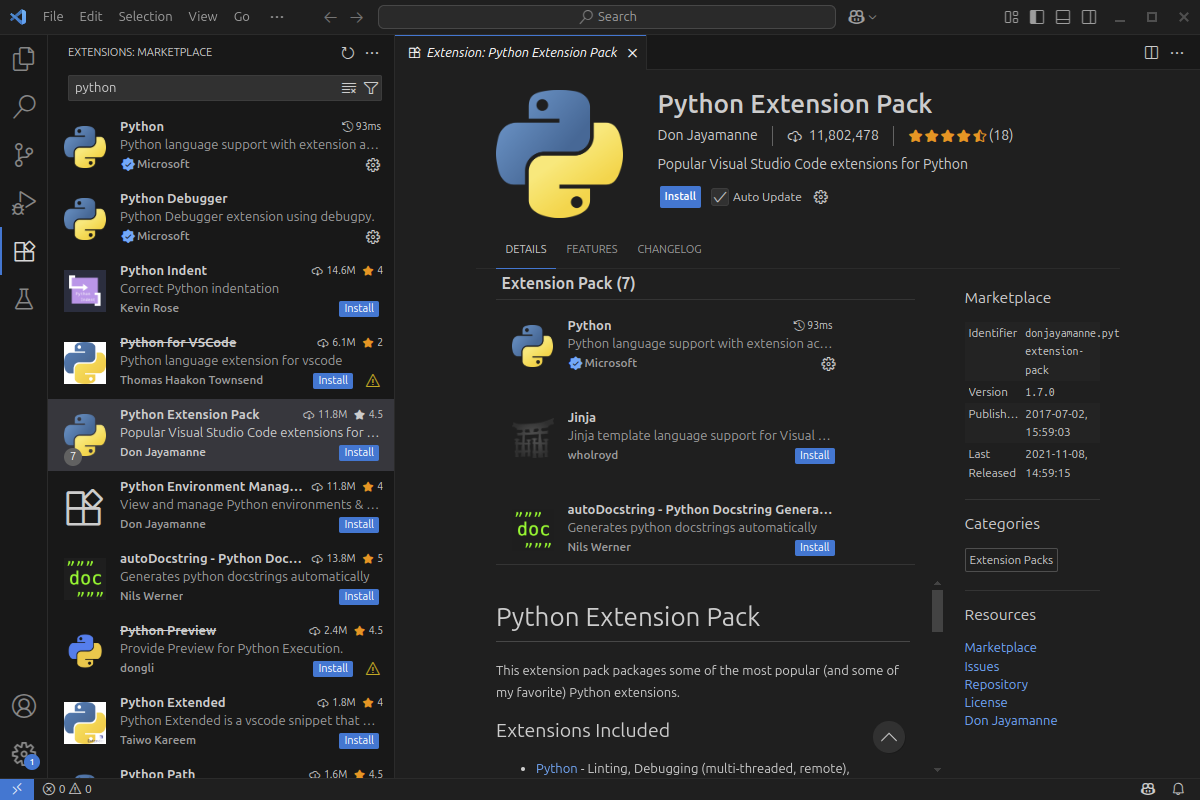Select the DETAILS tab

pyautogui.click(x=526, y=249)
